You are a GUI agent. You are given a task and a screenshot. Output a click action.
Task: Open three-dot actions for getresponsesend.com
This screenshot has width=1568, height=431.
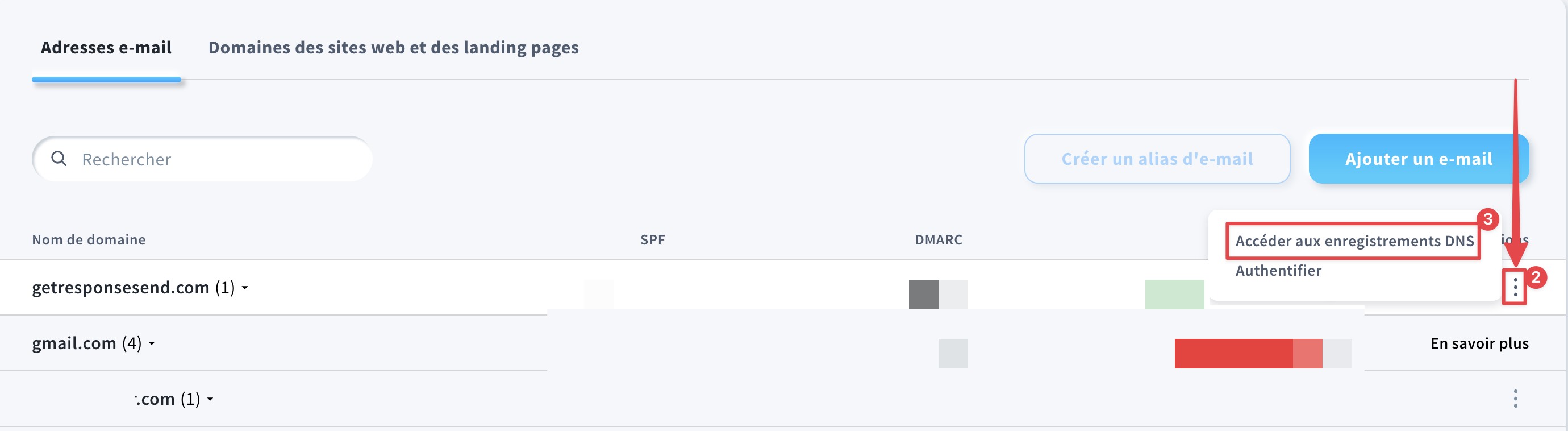click(1515, 287)
